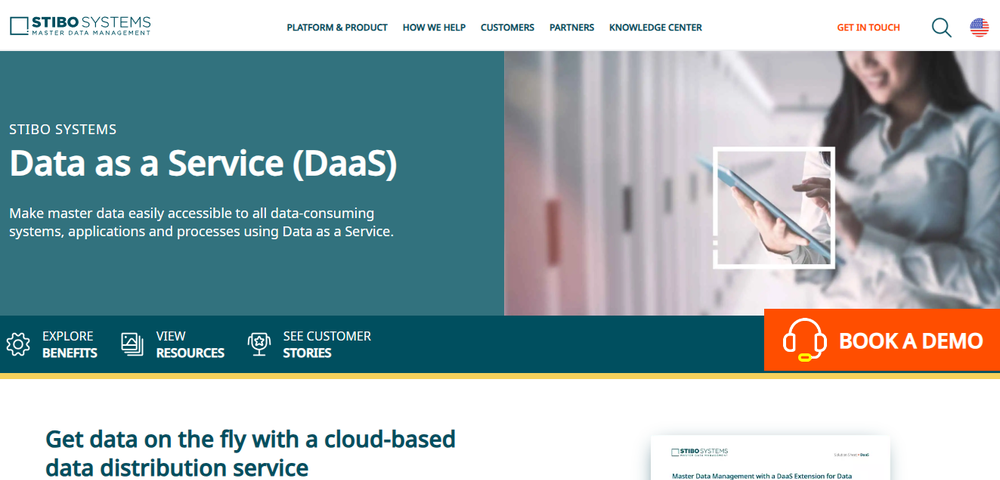Click the Get in Touch link
Image resolution: width=1000 pixels, height=480 pixels.
pos(868,27)
